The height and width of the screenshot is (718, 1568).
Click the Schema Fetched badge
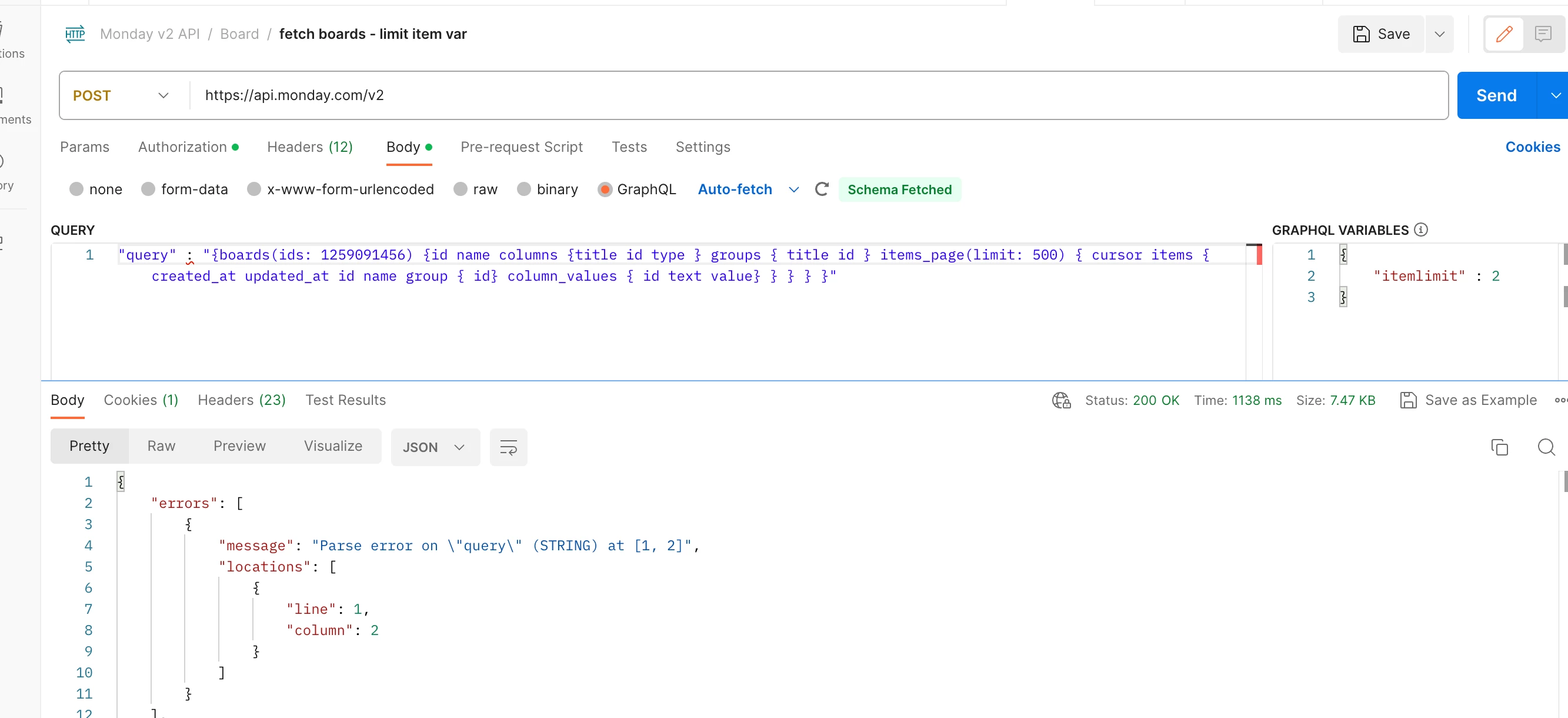click(x=899, y=190)
